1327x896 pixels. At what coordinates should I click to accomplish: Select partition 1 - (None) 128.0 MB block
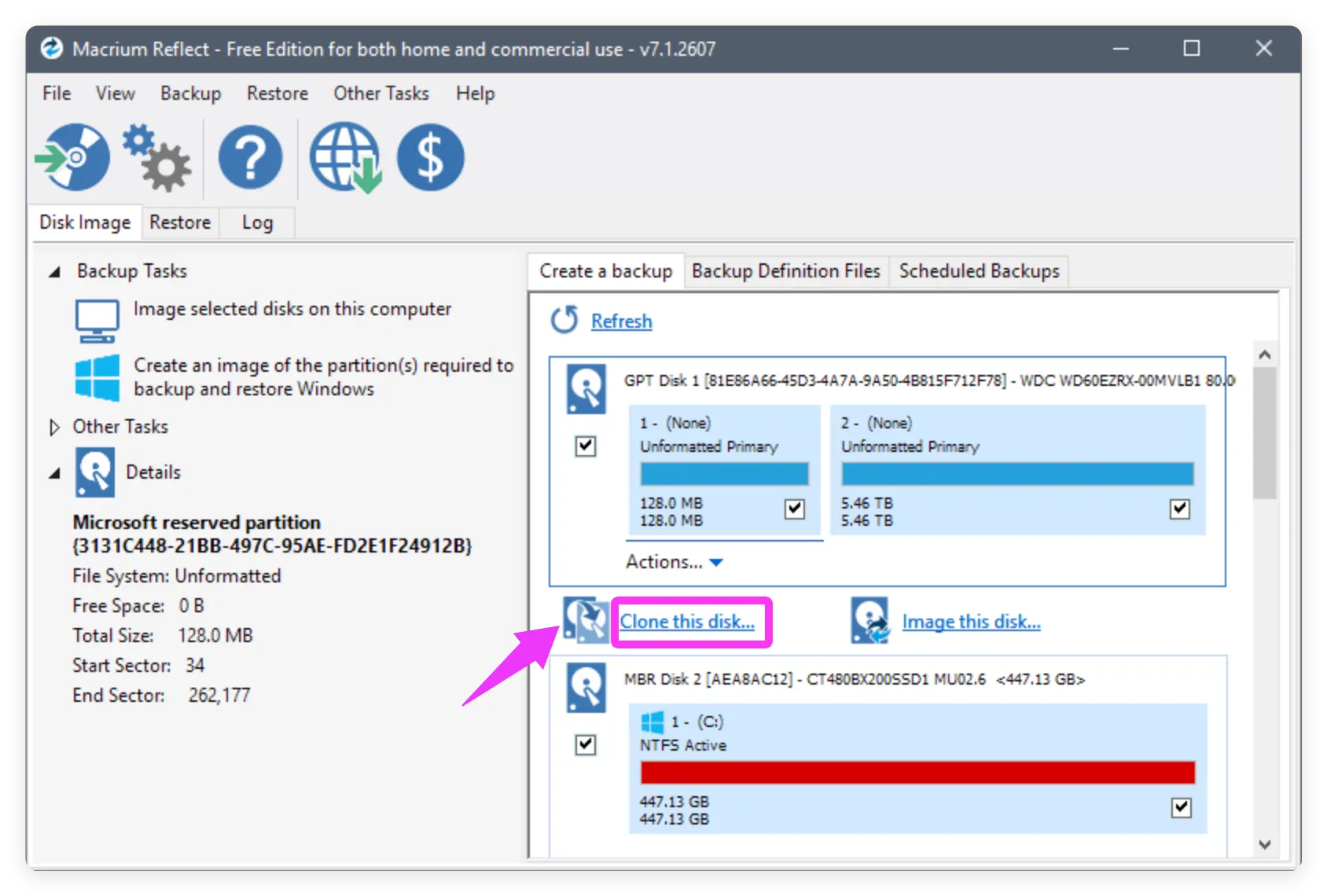coord(724,470)
